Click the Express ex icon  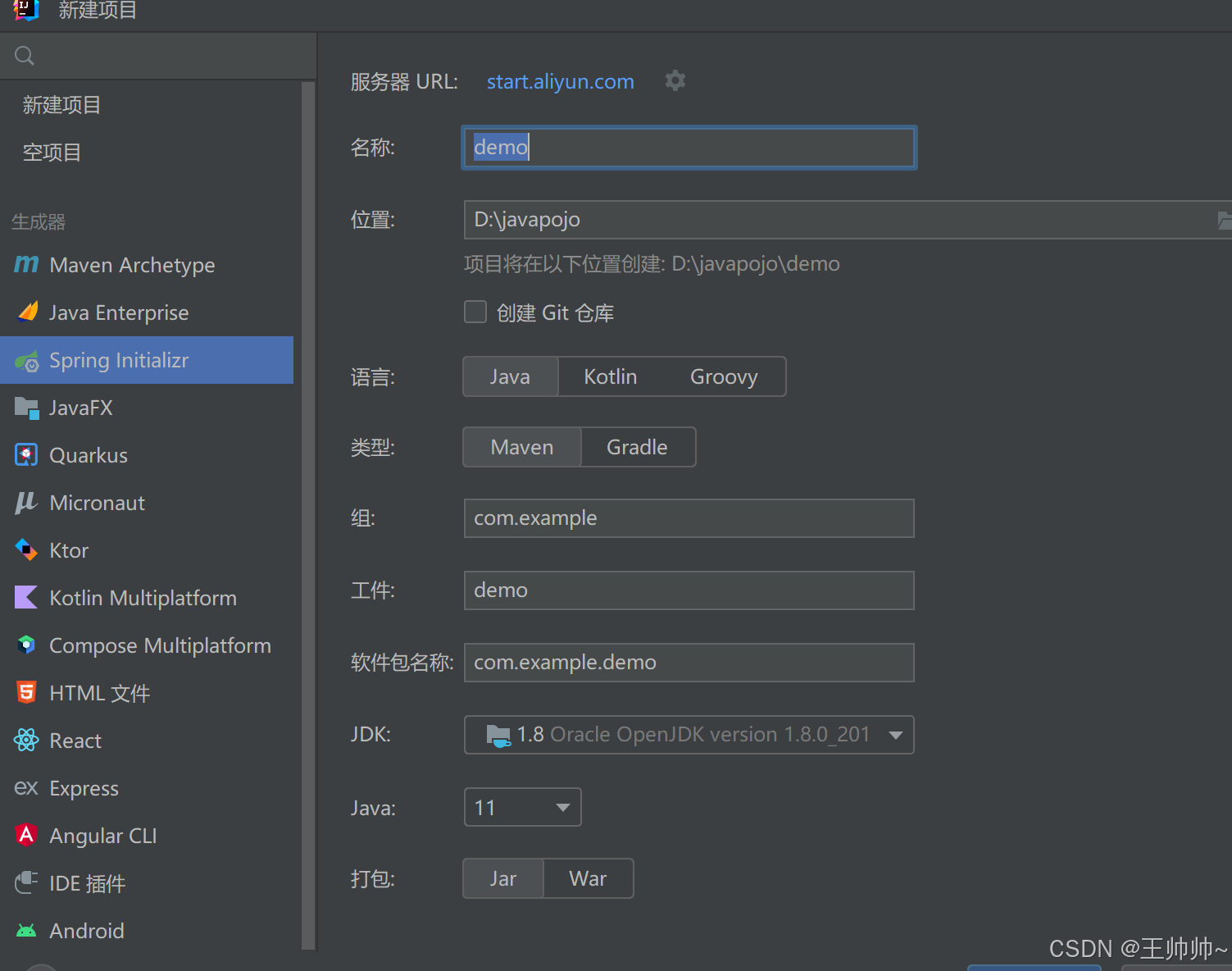[x=26, y=787]
